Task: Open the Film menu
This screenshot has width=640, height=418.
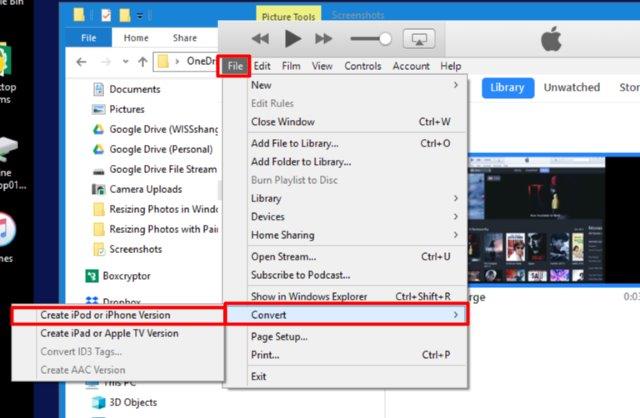Action: 291,66
